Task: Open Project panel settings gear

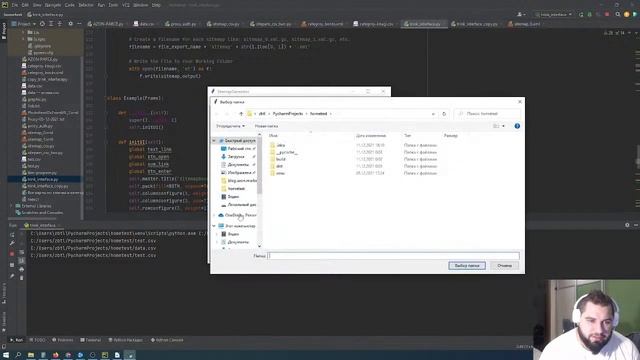Action: pos(71,24)
